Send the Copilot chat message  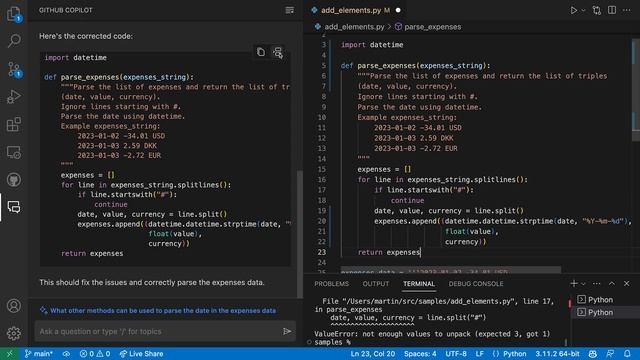pos(287,331)
